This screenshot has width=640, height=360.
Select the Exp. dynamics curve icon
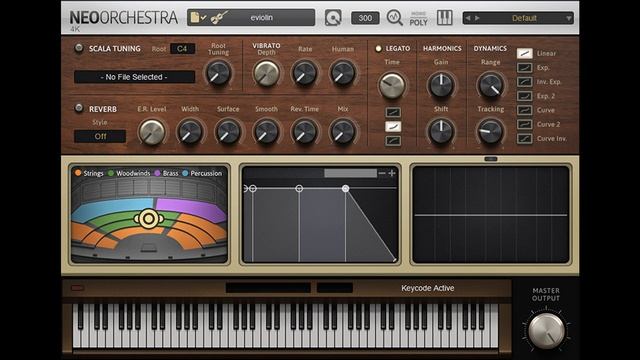(x=524, y=68)
